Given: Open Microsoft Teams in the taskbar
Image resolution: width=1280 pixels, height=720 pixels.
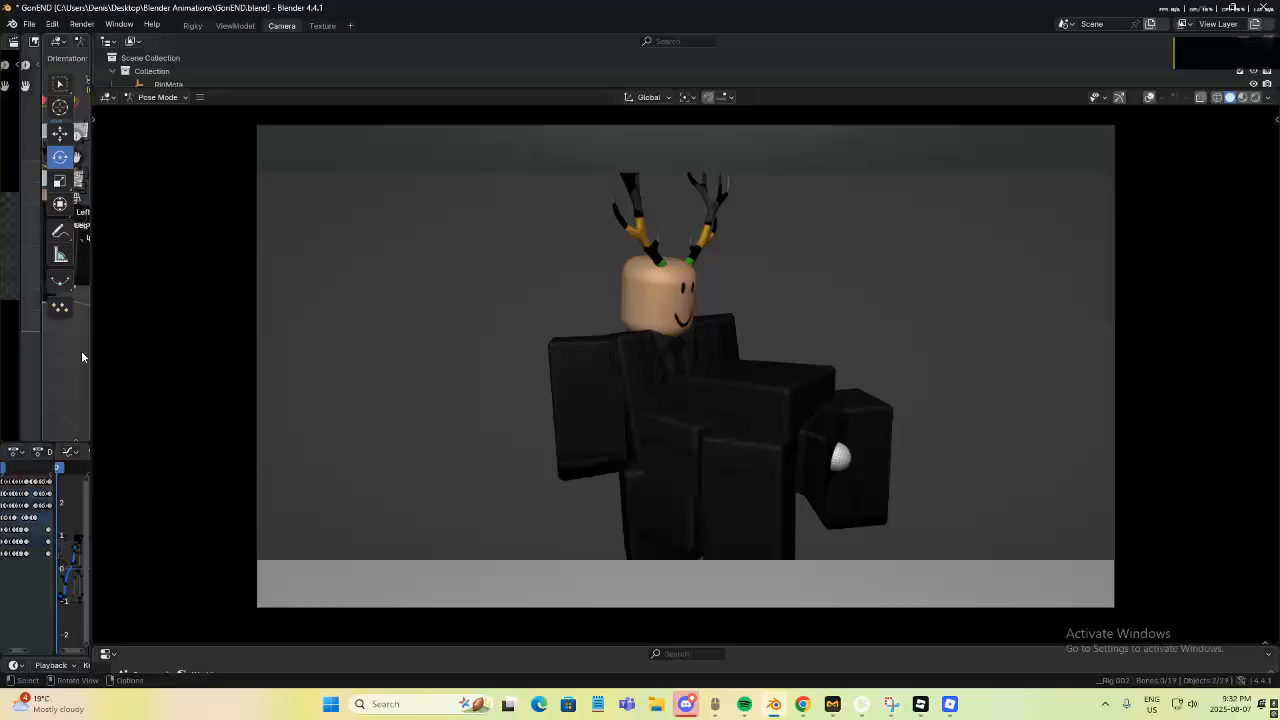Looking at the screenshot, I should tap(627, 704).
